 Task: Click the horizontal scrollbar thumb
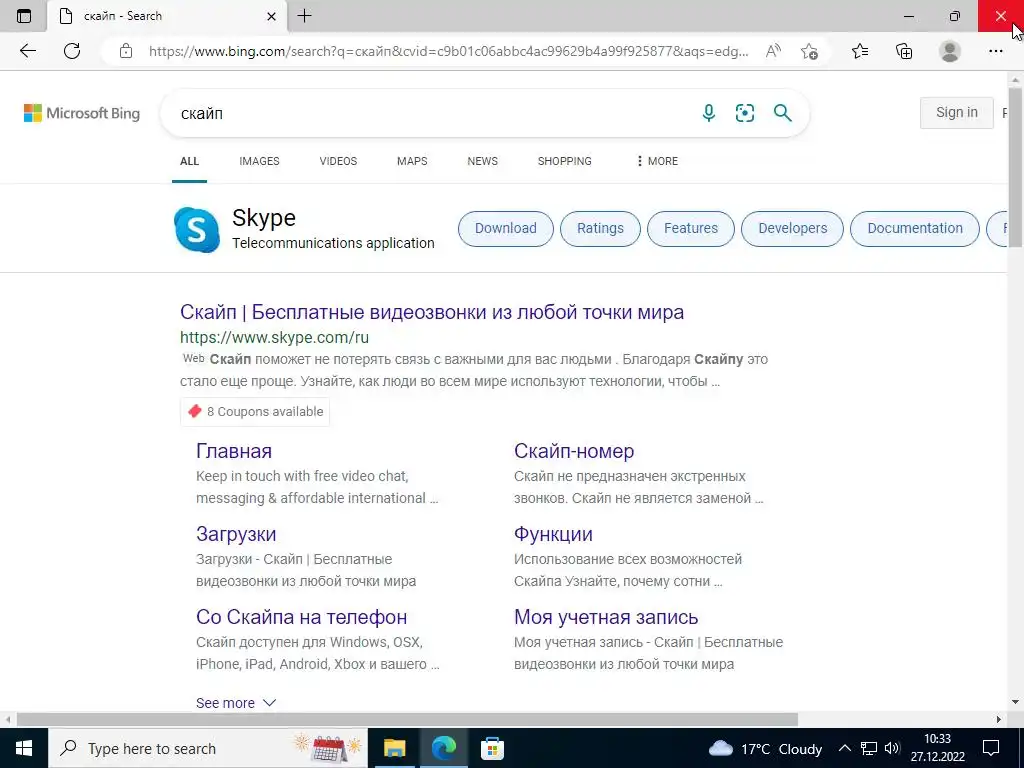pyautogui.click(x=408, y=720)
